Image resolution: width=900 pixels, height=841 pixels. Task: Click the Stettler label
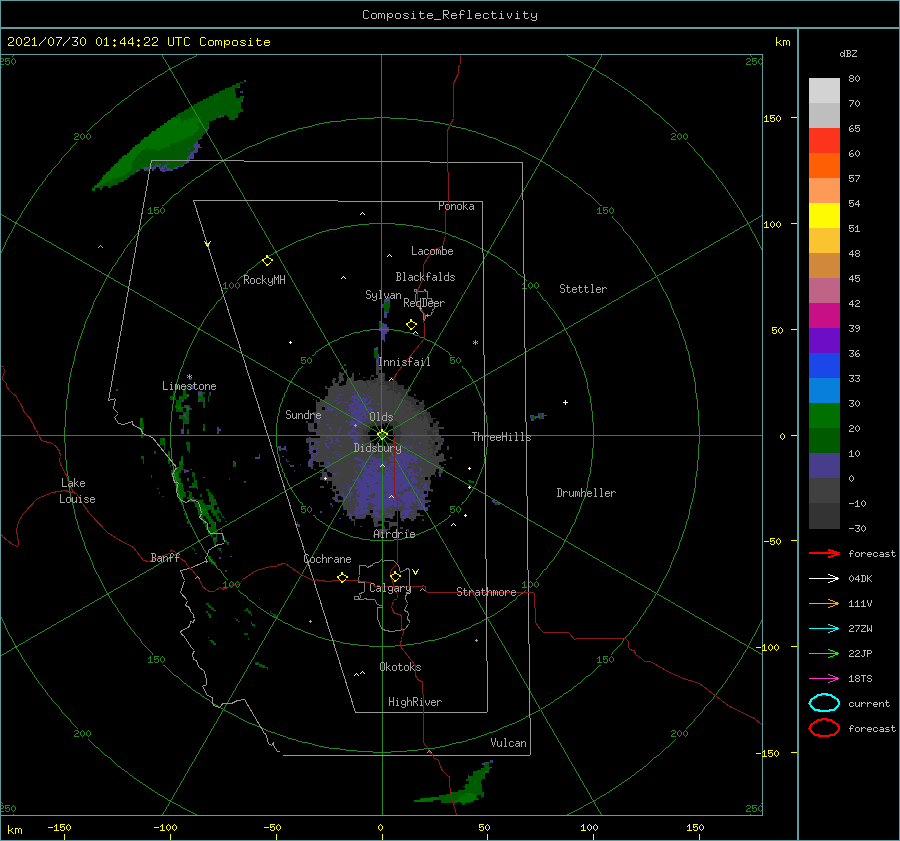coord(583,289)
